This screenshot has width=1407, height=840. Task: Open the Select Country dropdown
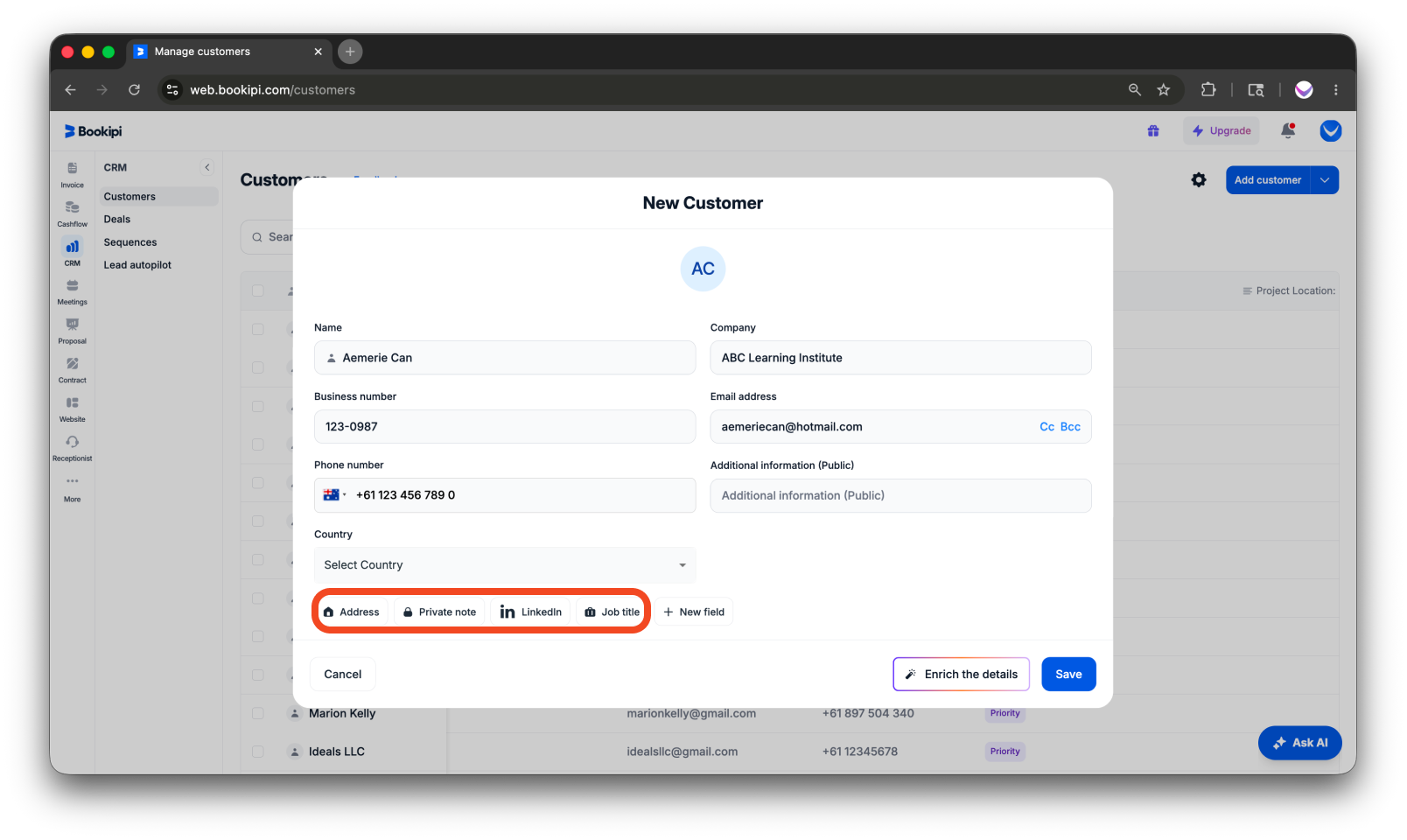point(505,565)
